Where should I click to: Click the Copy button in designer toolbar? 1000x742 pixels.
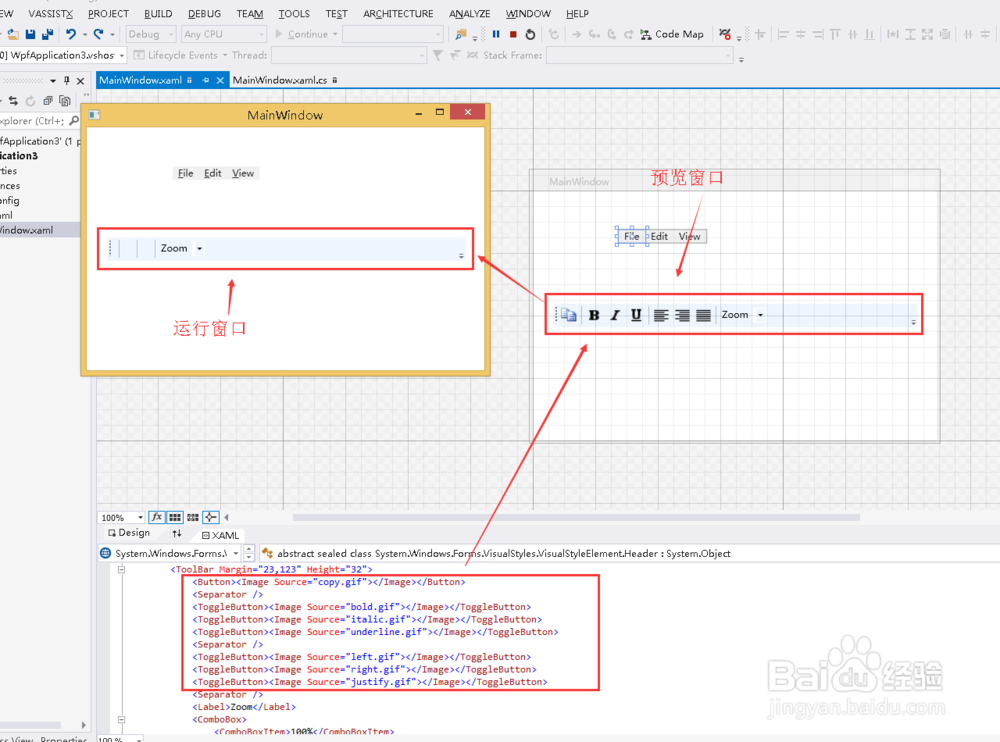click(x=568, y=315)
